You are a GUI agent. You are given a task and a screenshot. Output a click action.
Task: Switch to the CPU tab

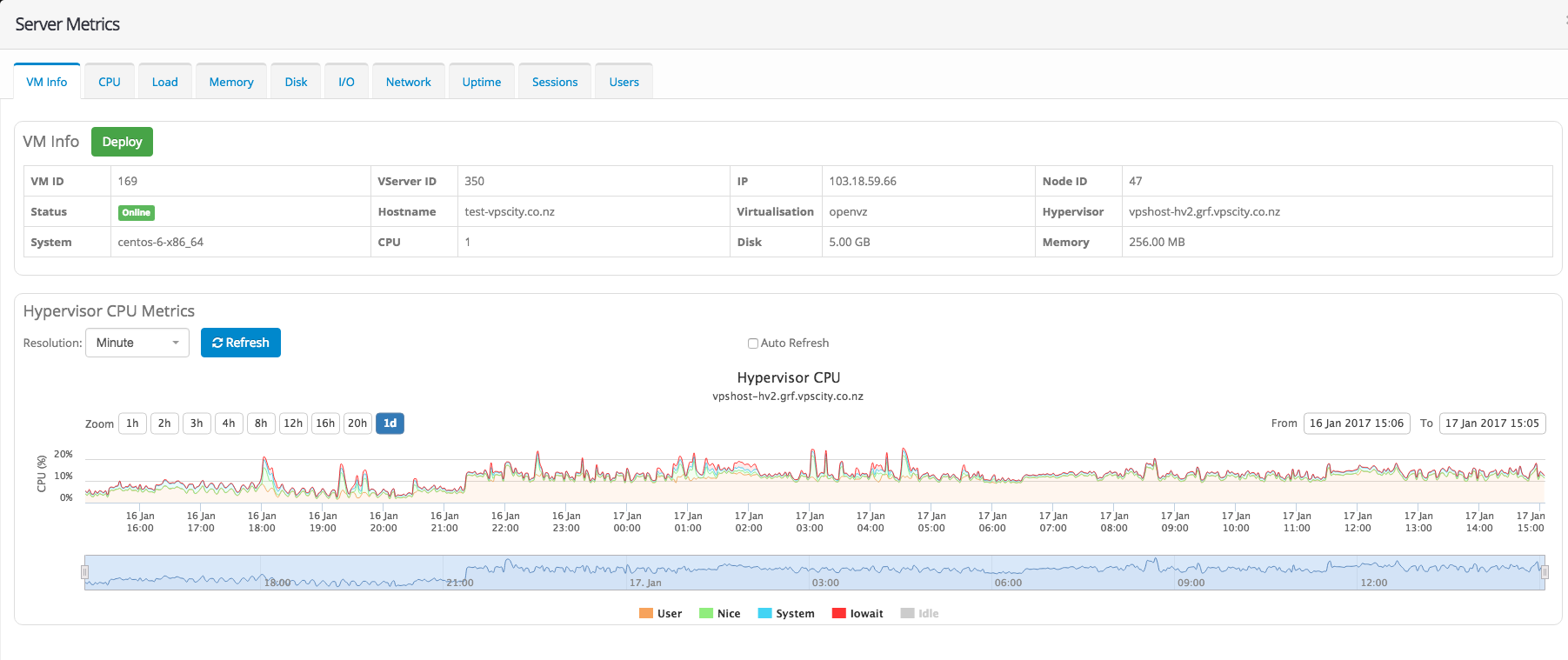point(110,82)
